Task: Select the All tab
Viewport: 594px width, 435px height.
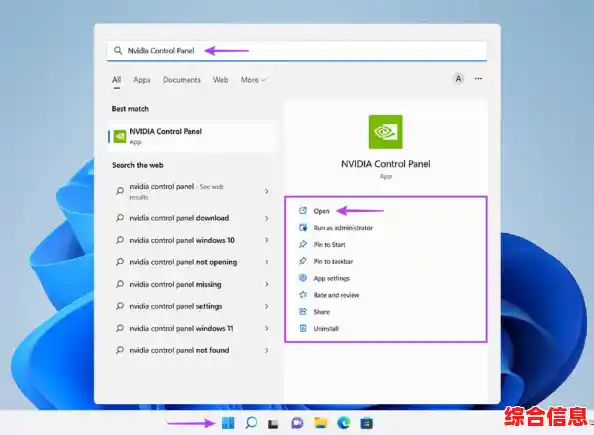Action: 116,80
